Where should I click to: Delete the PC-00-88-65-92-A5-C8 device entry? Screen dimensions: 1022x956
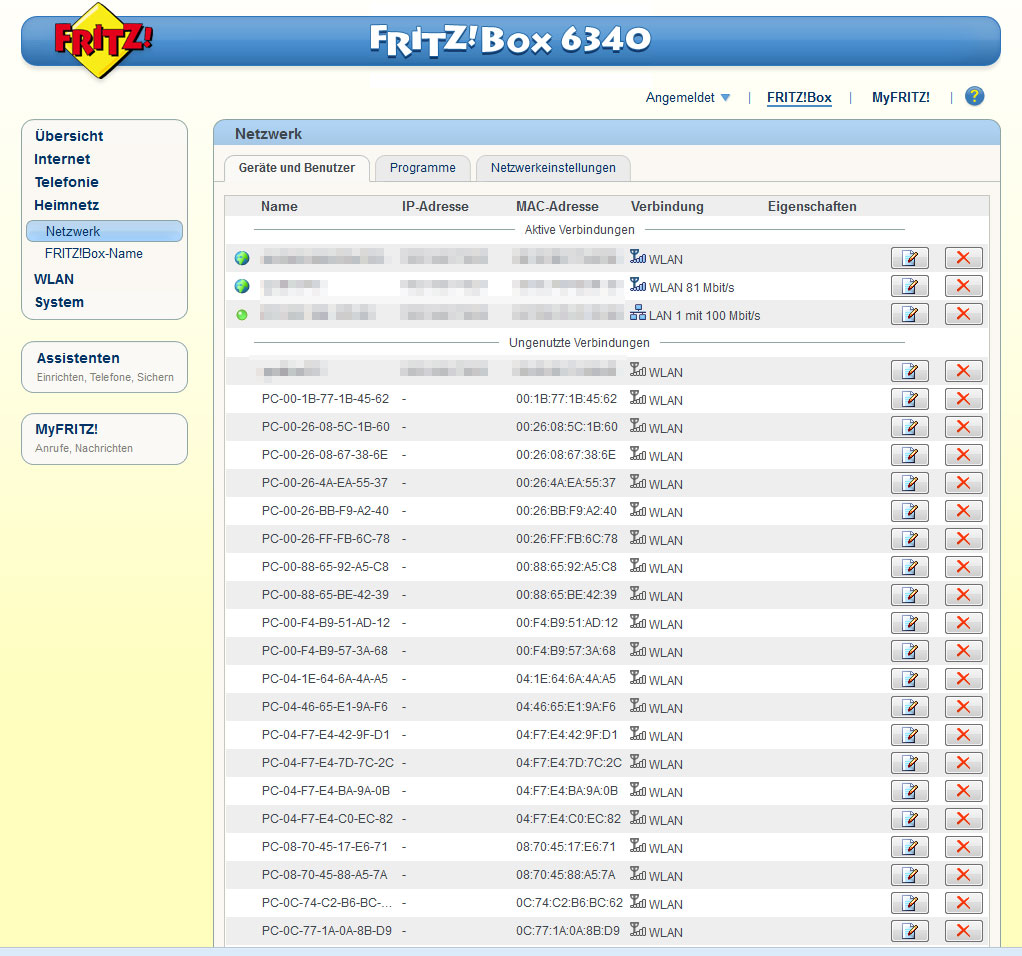click(963, 567)
